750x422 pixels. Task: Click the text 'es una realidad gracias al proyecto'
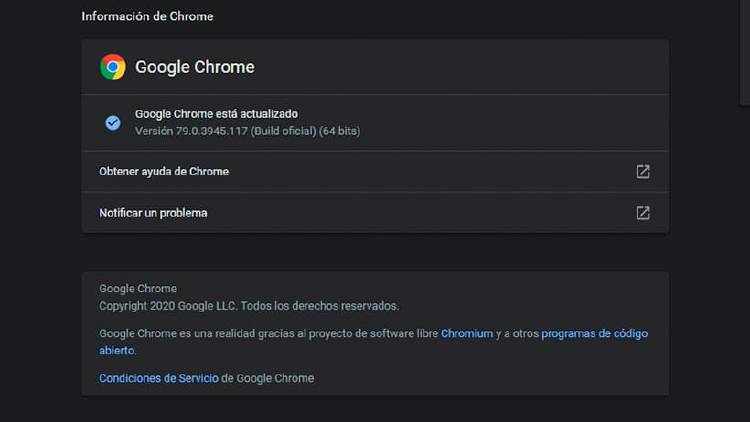click(x=270, y=333)
